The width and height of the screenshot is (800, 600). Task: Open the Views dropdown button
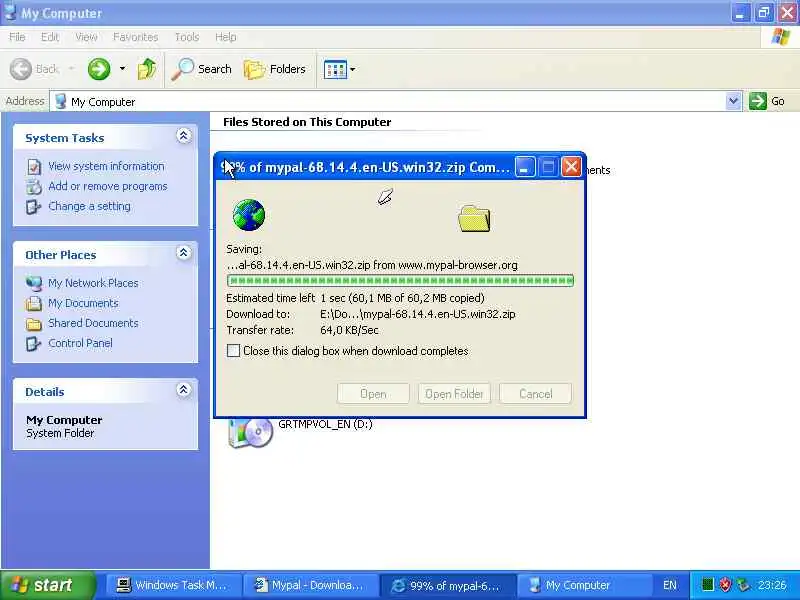pos(339,69)
